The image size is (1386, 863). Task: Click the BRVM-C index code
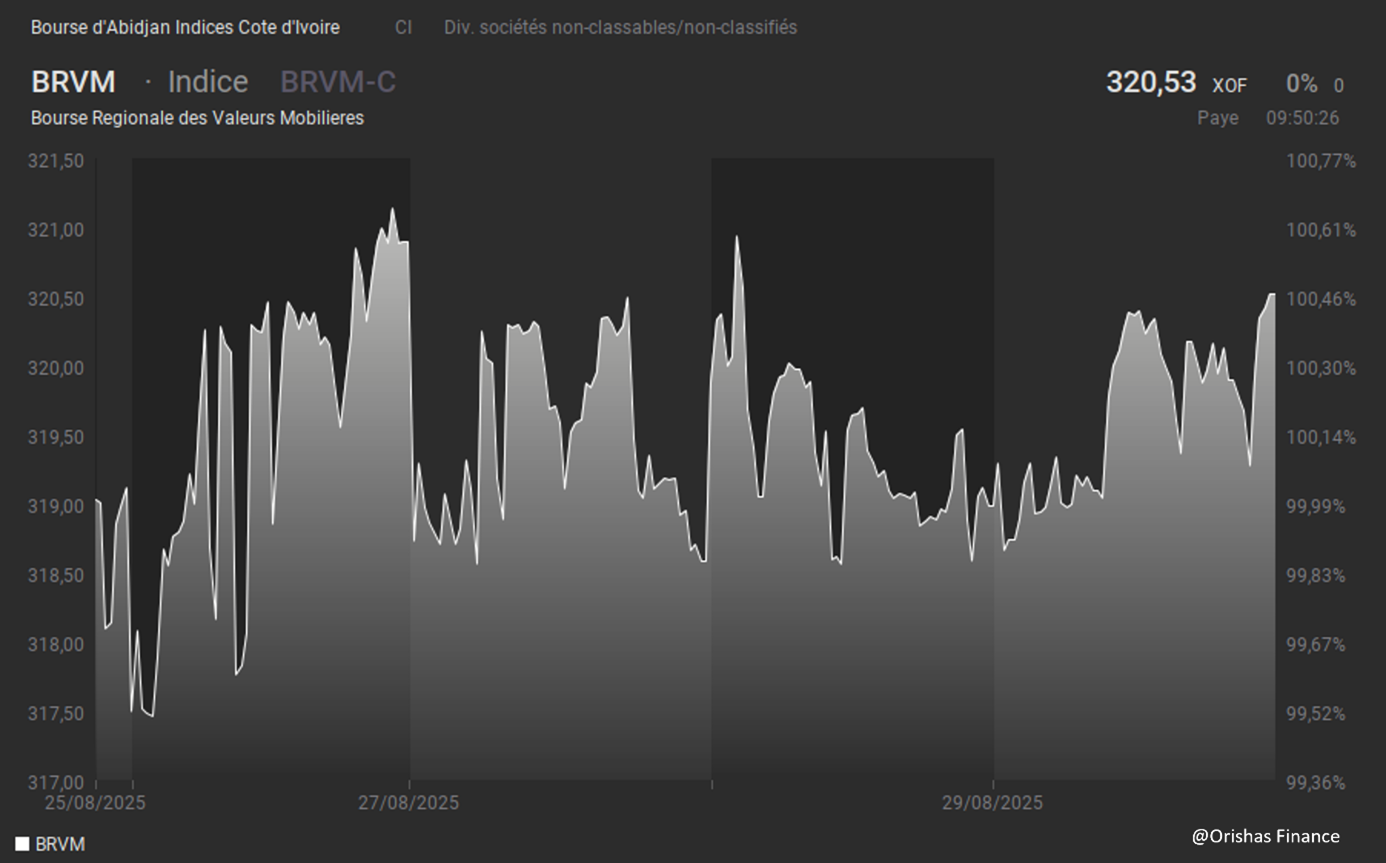pos(338,82)
